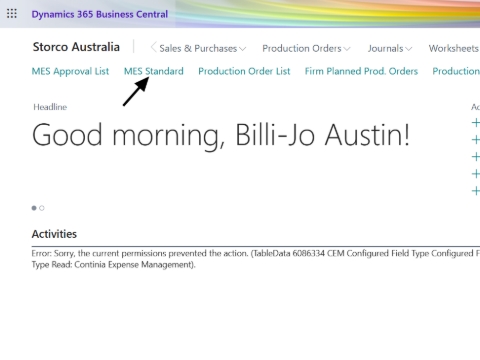
Task: Open Production Order List
Action: tap(244, 71)
